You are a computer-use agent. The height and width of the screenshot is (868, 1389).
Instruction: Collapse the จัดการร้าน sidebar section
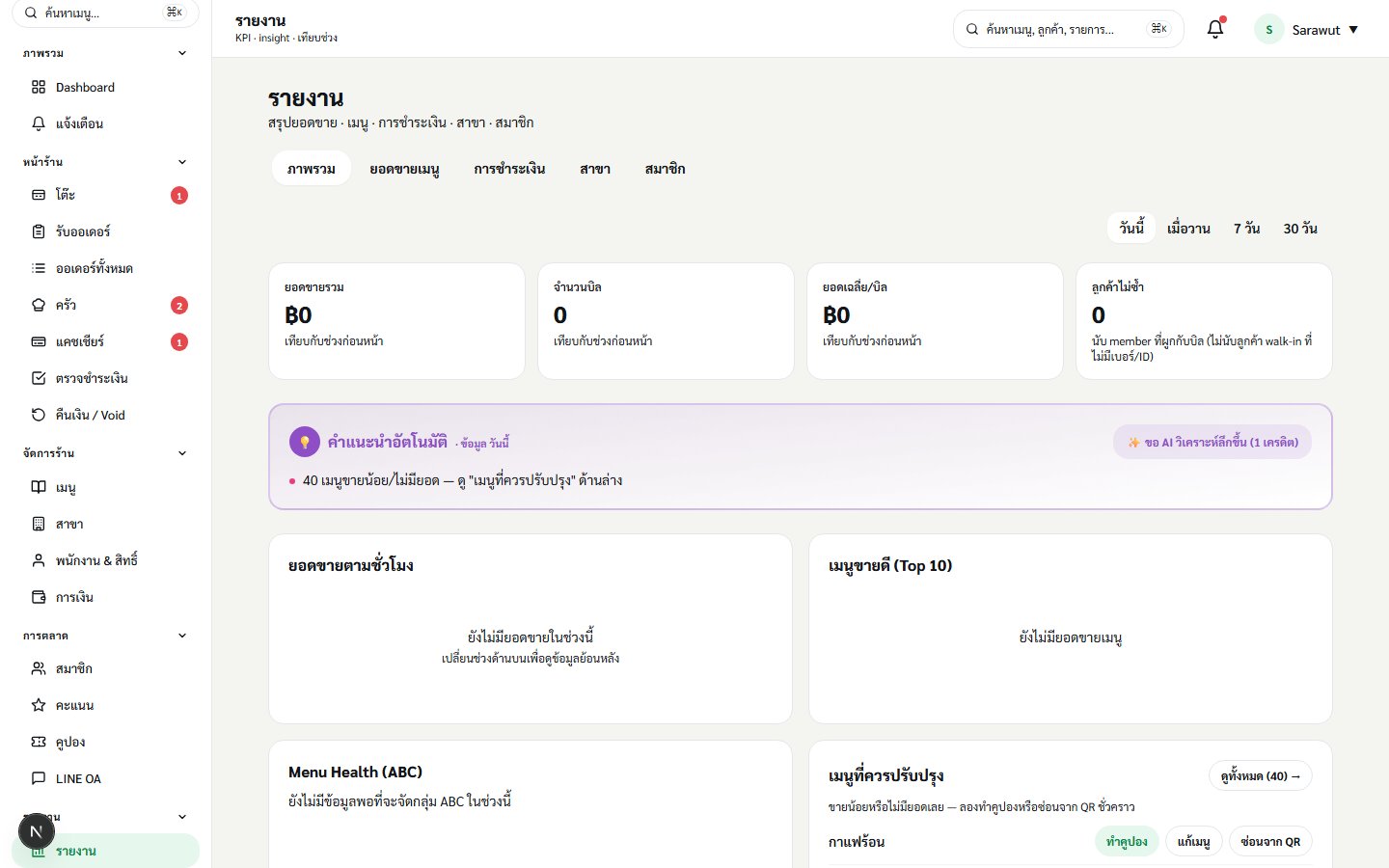click(182, 453)
